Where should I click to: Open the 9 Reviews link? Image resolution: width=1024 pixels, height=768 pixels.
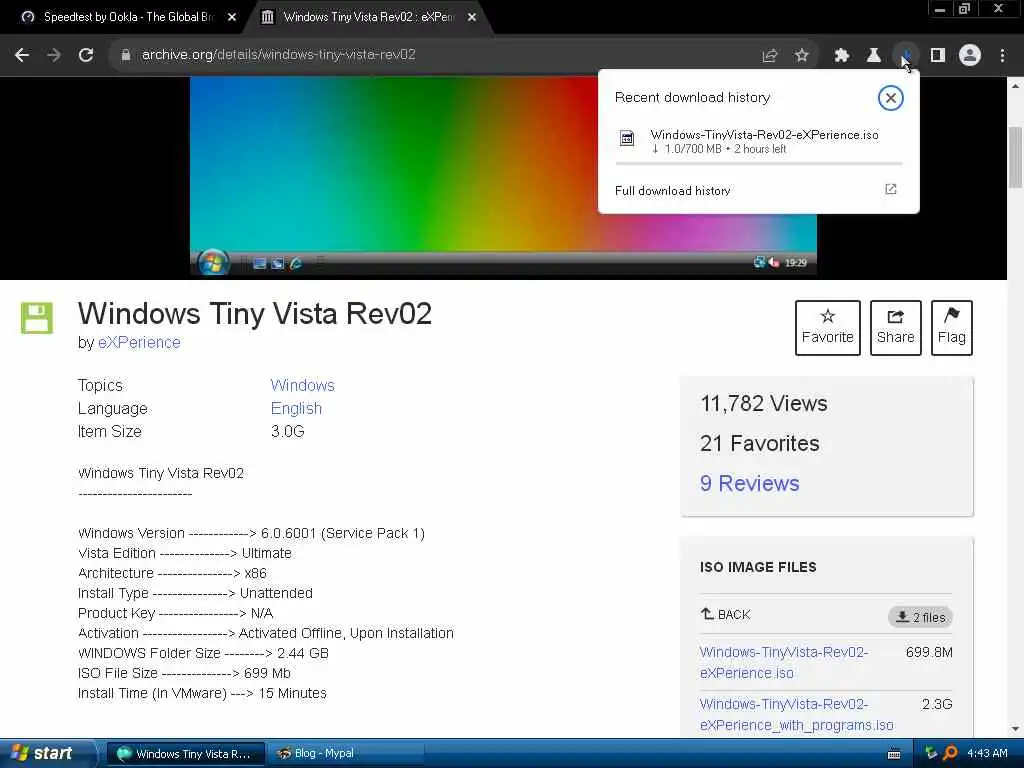pyautogui.click(x=750, y=483)
